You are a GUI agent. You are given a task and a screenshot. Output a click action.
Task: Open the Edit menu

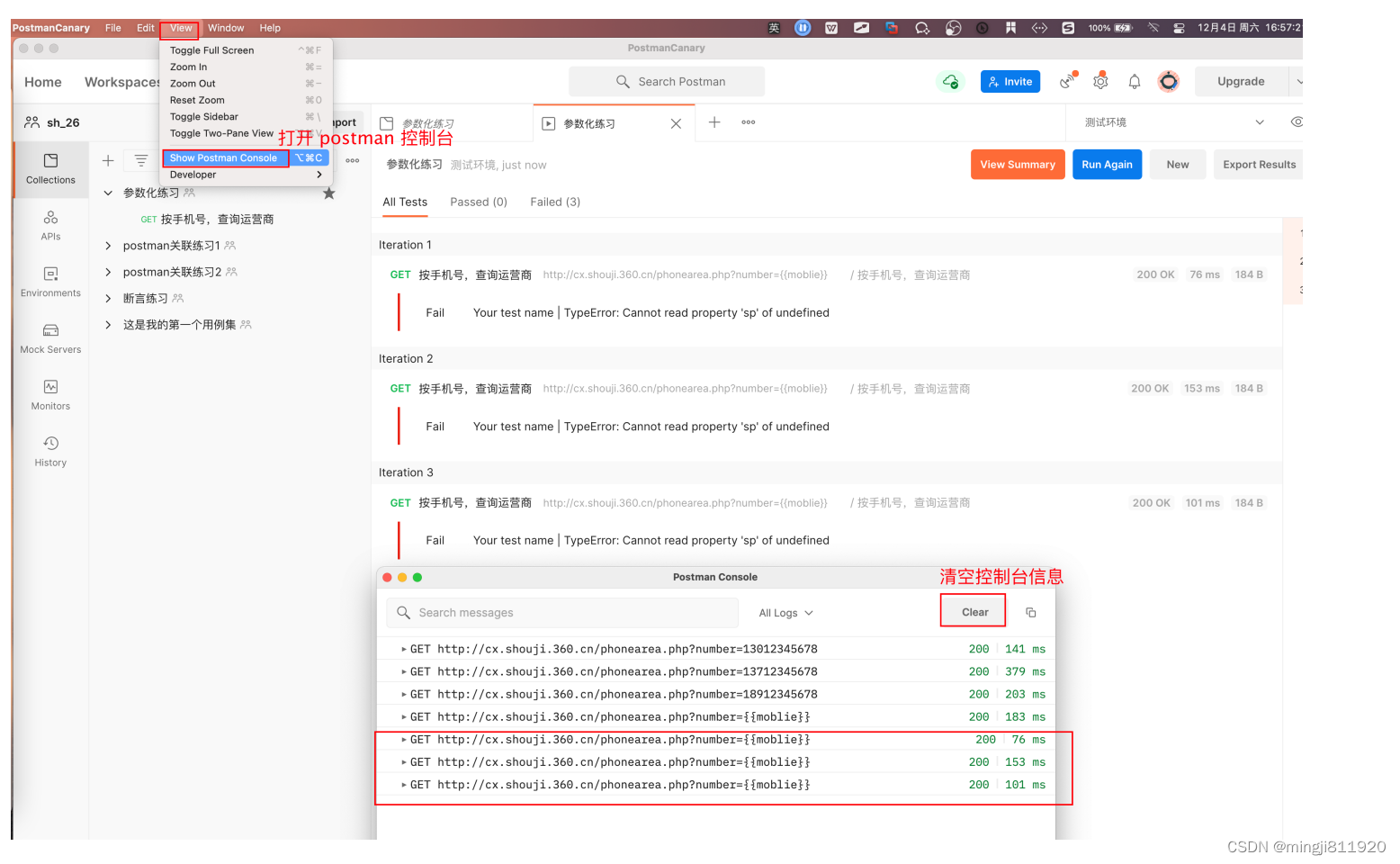tap(146, 28)
